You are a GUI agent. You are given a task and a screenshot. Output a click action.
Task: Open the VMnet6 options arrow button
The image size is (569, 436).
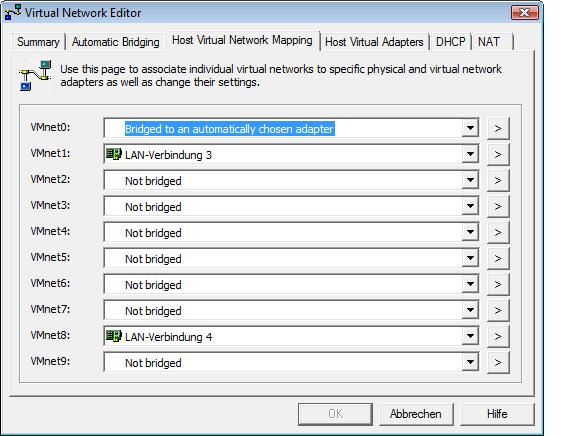coord(498,284)
